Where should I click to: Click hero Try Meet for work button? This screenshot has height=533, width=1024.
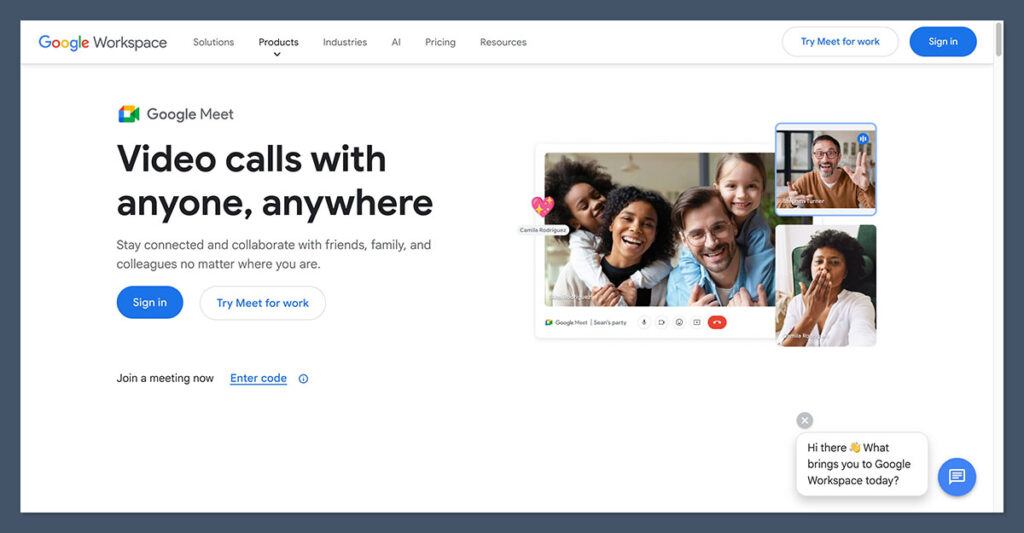coord(263,303)
